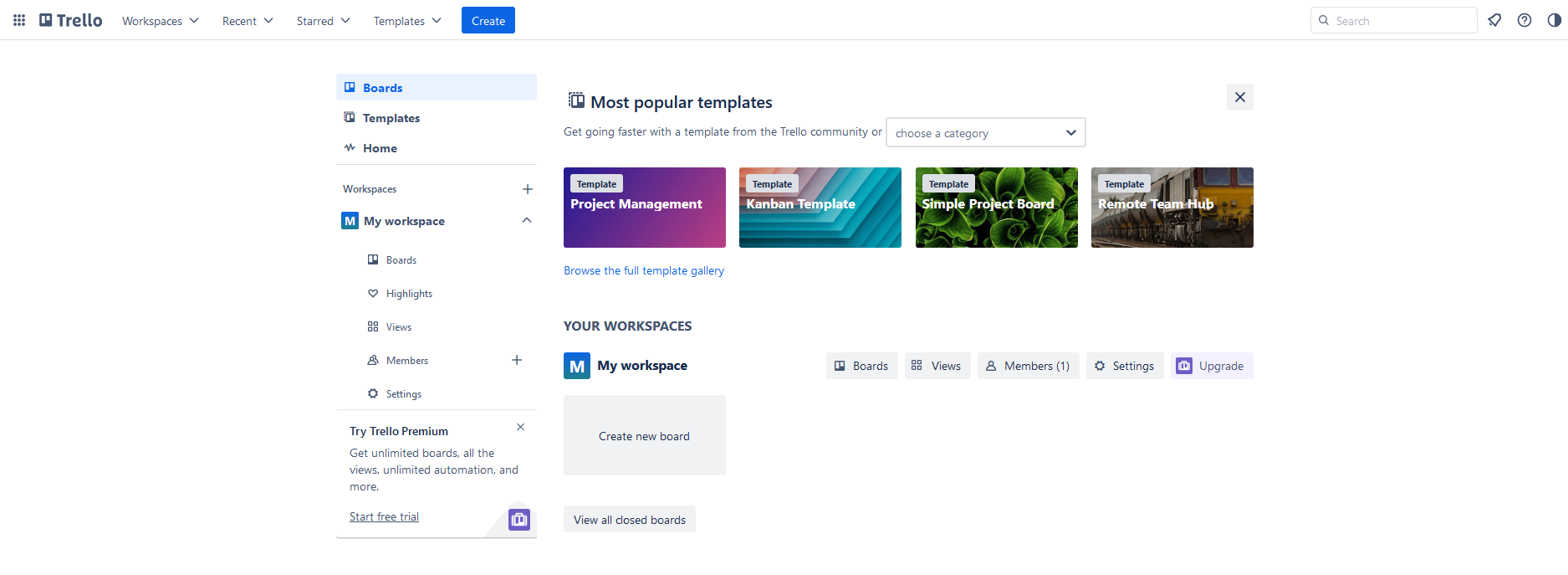
Task: Click the large My workspace M avatar
Action: tap(577, 366)
